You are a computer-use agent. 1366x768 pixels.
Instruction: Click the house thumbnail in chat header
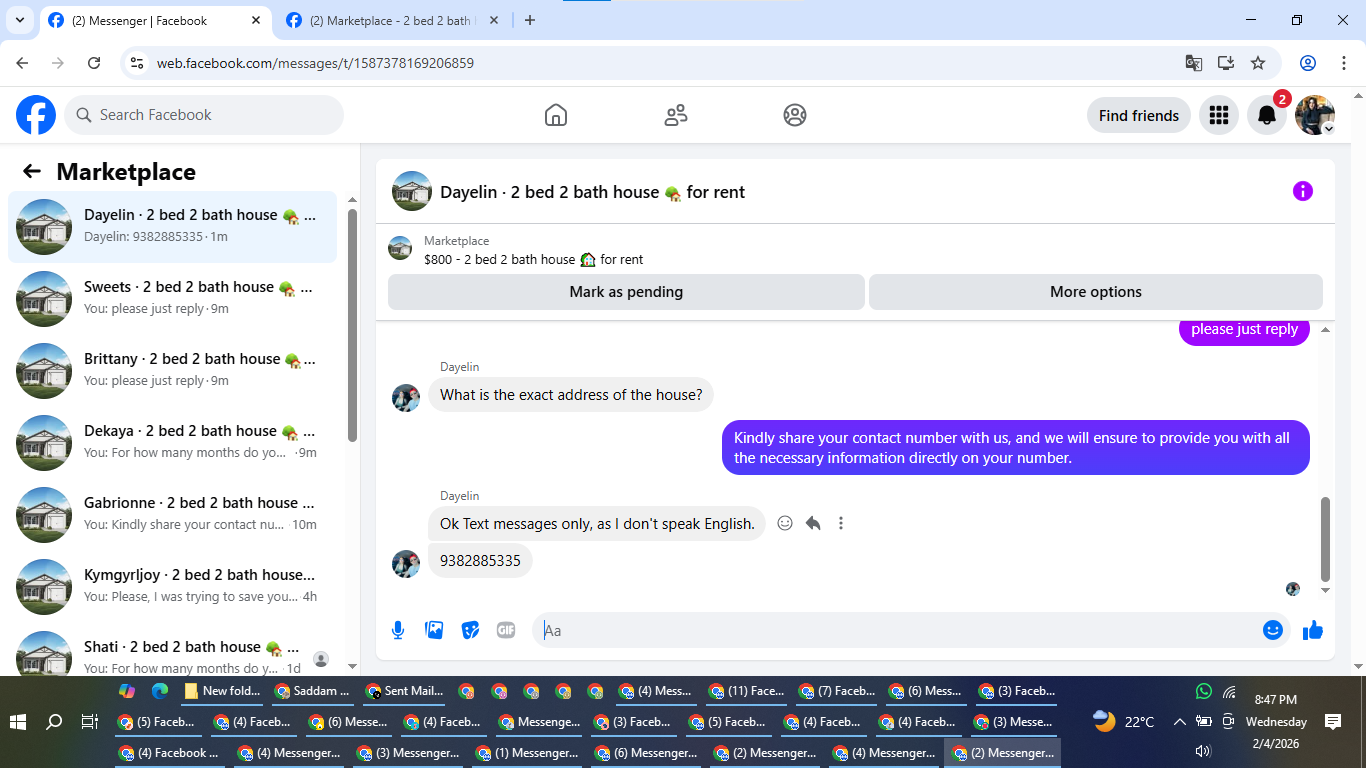coord(412,191)
